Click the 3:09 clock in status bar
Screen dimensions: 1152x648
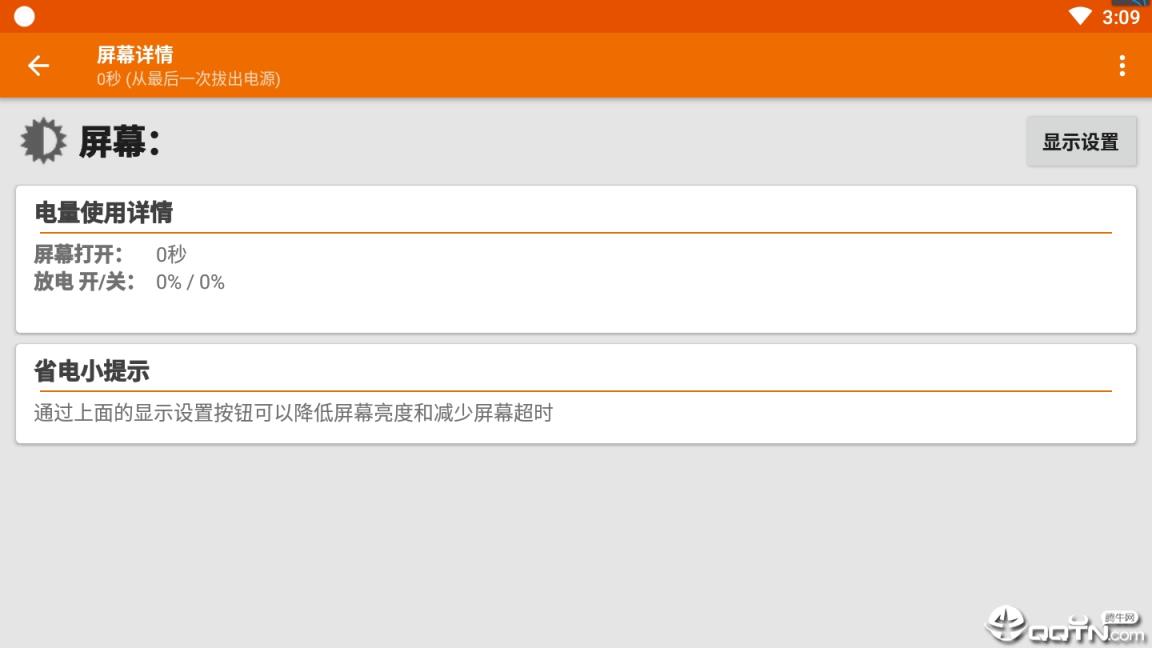coord(1121,17)
